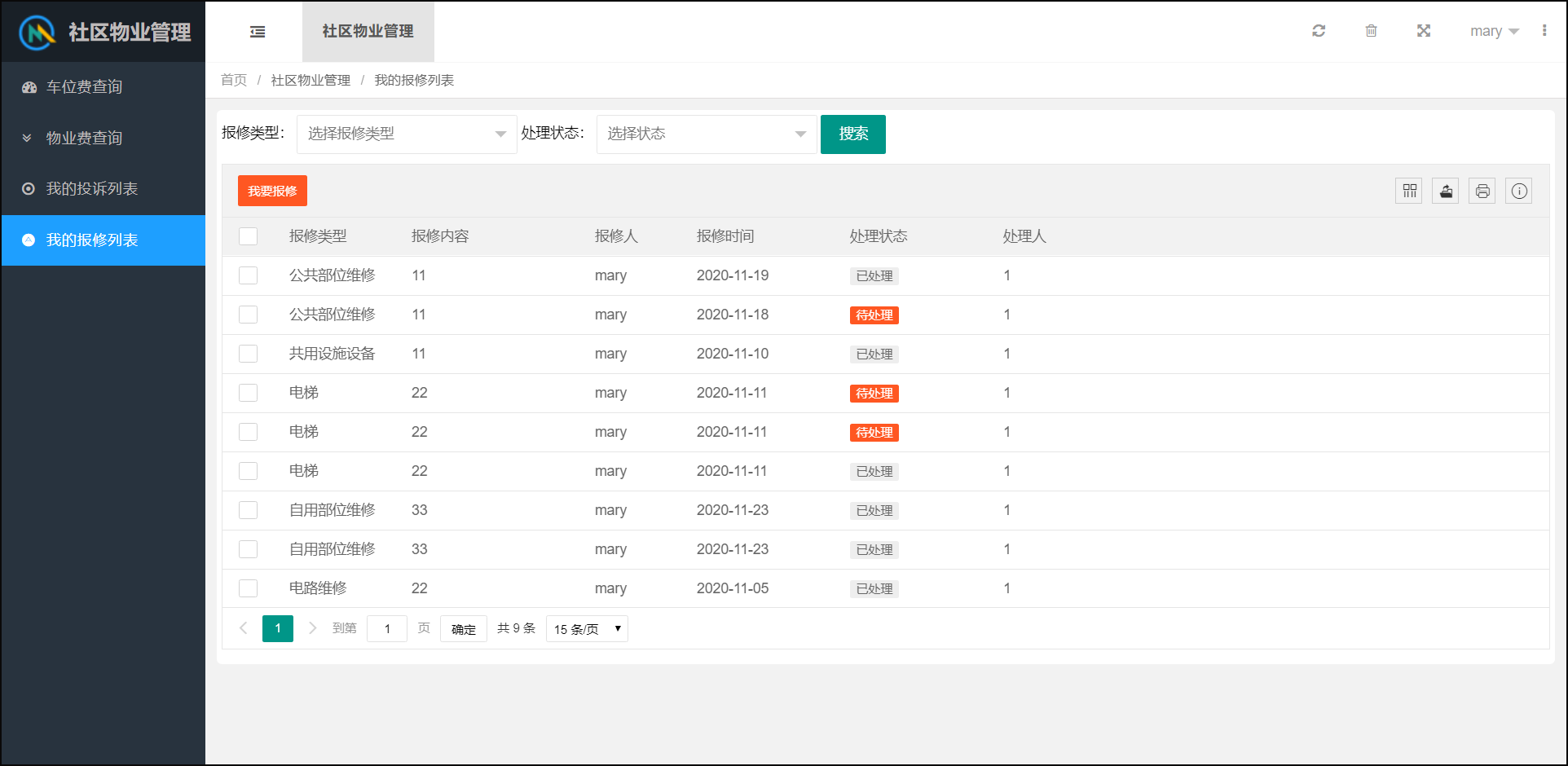Check the checkbox for the 电路维修 row
The height and width of the screenshot is (766, 1568).
(248, 588)
